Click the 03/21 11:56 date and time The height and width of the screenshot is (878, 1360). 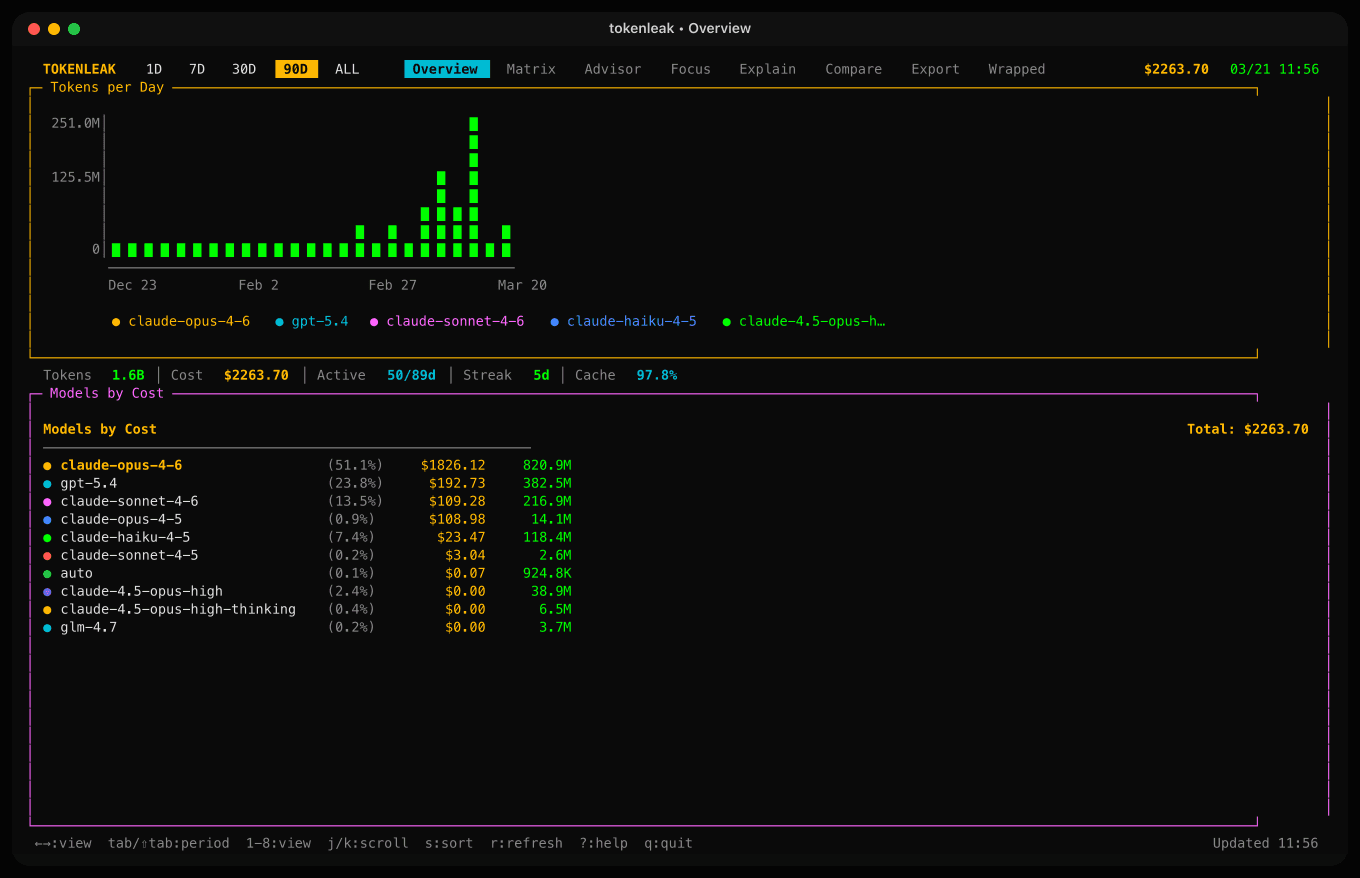pyautogui.click(x=1274, y=69)
